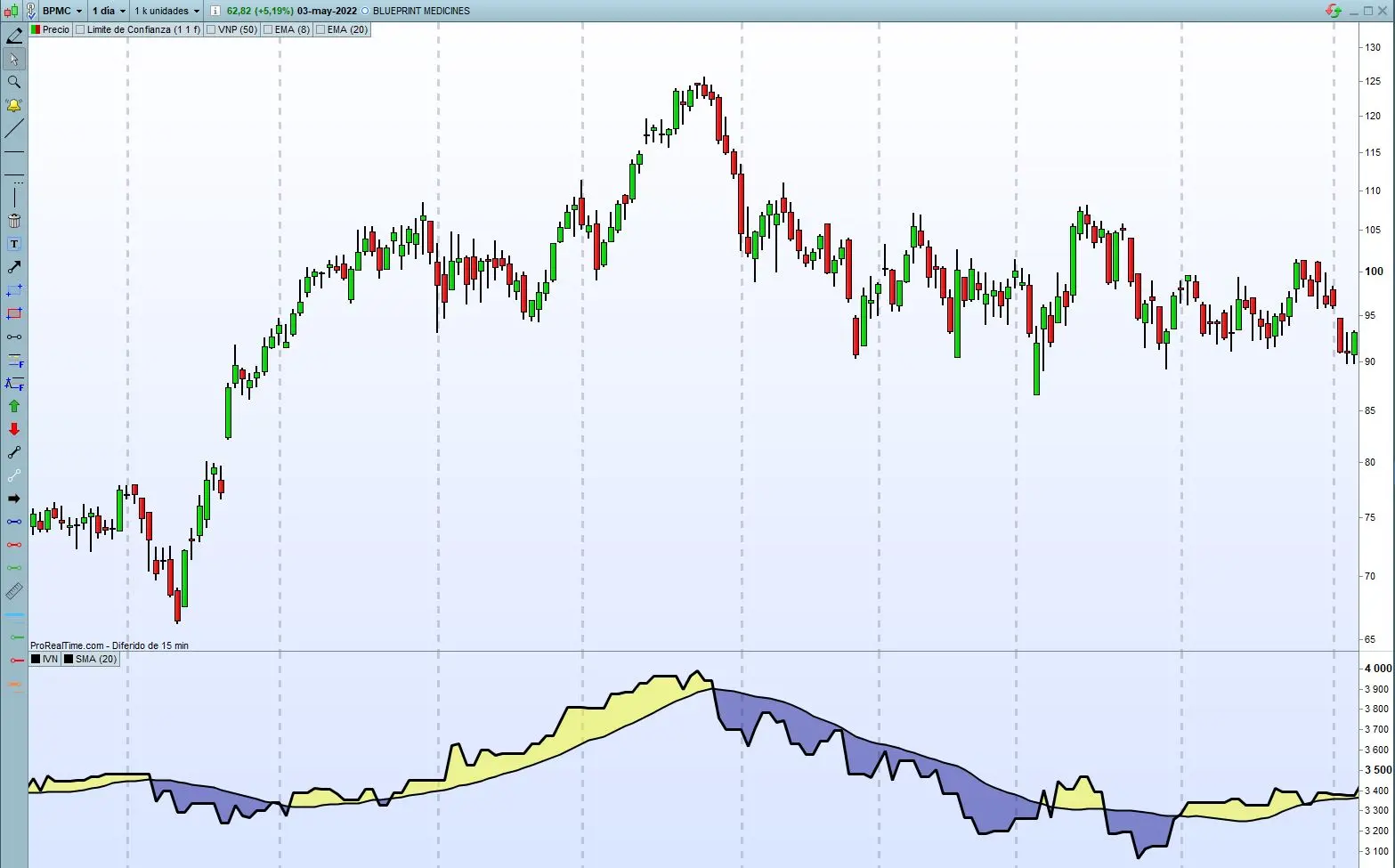This screenshot has width=1395, height=868.
Task: Click the info button next to the price
Action: pos(214,11)
